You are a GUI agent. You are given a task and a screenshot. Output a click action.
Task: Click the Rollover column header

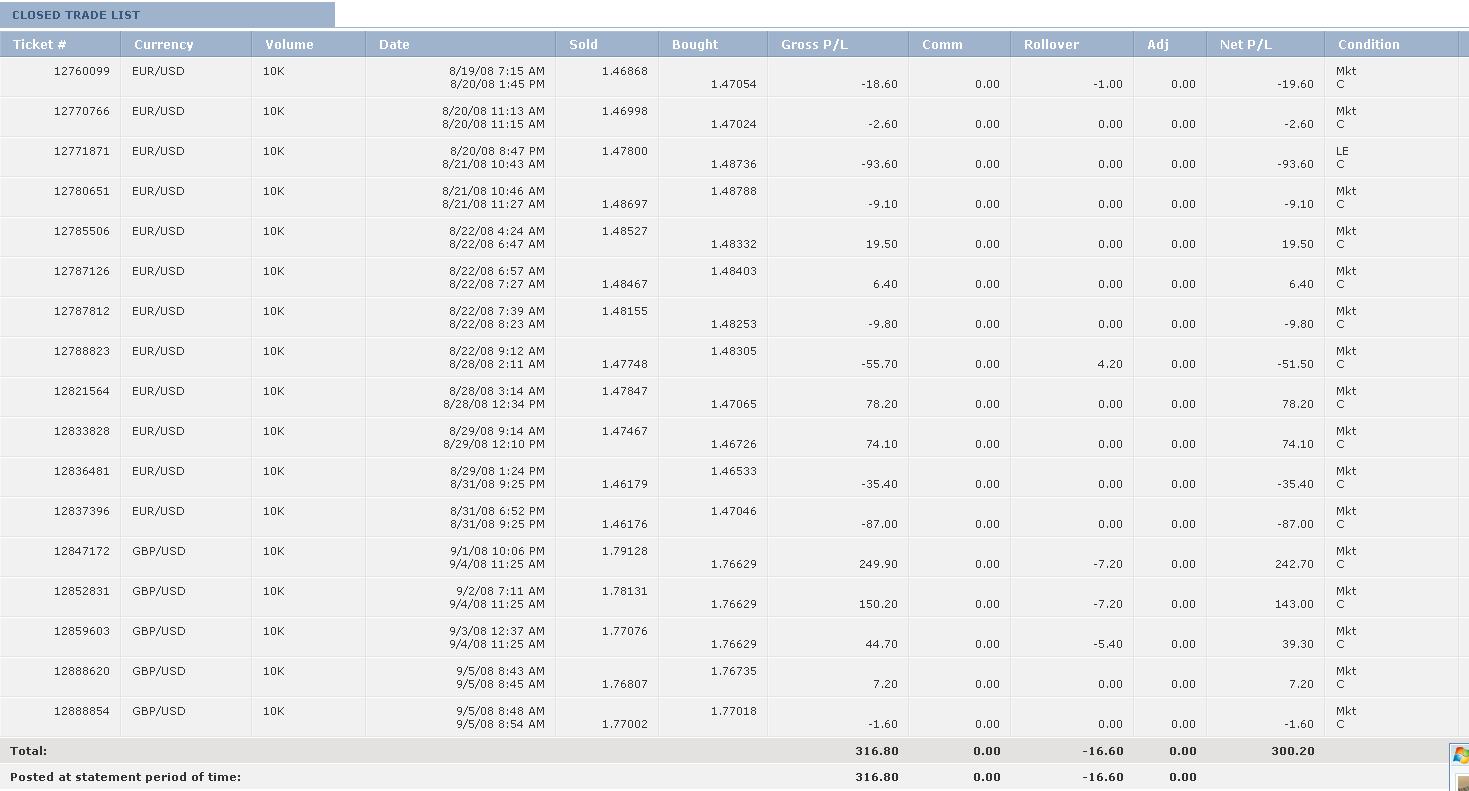point(1072,44)
